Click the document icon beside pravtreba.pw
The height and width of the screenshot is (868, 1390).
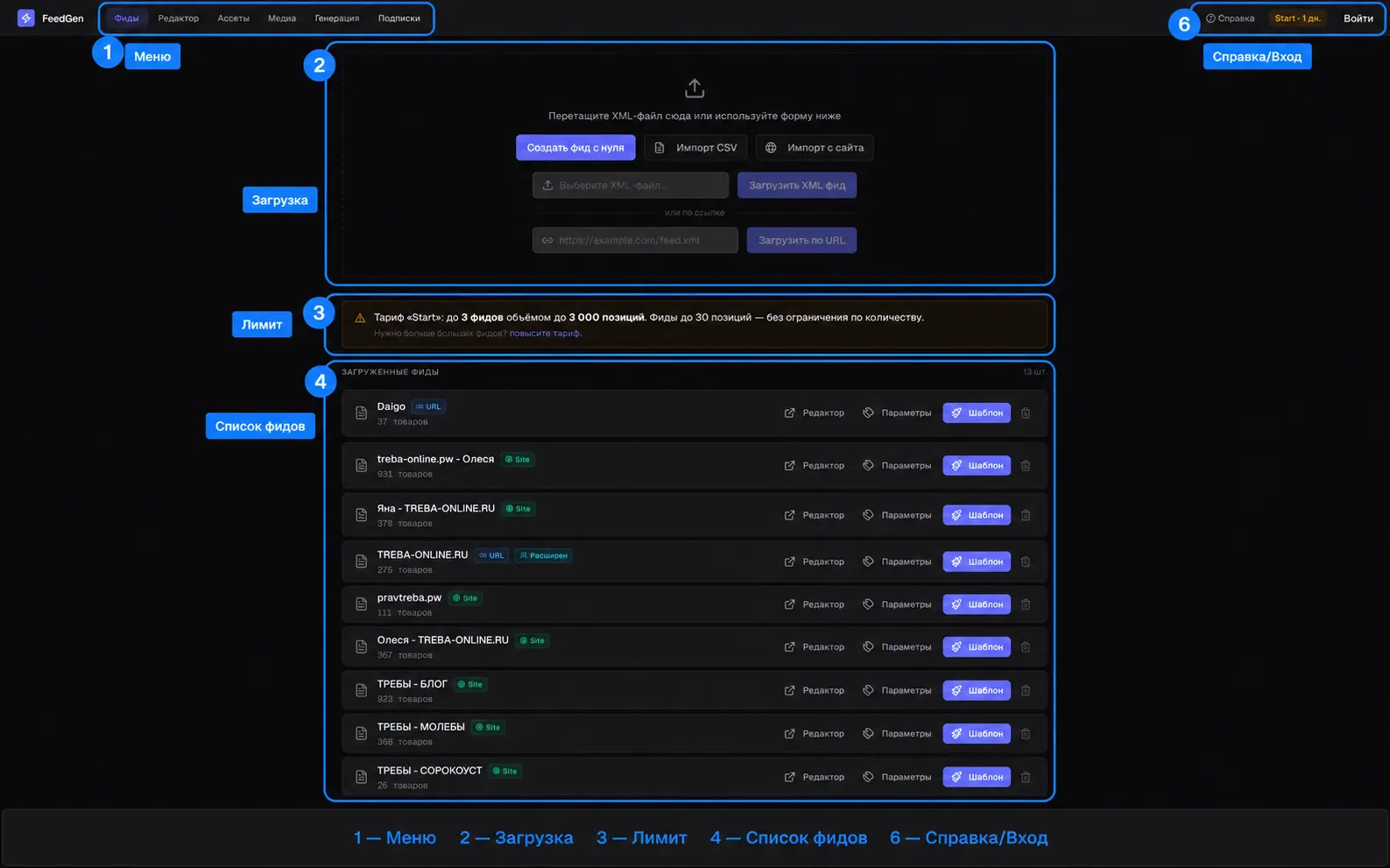pos(361,604)
